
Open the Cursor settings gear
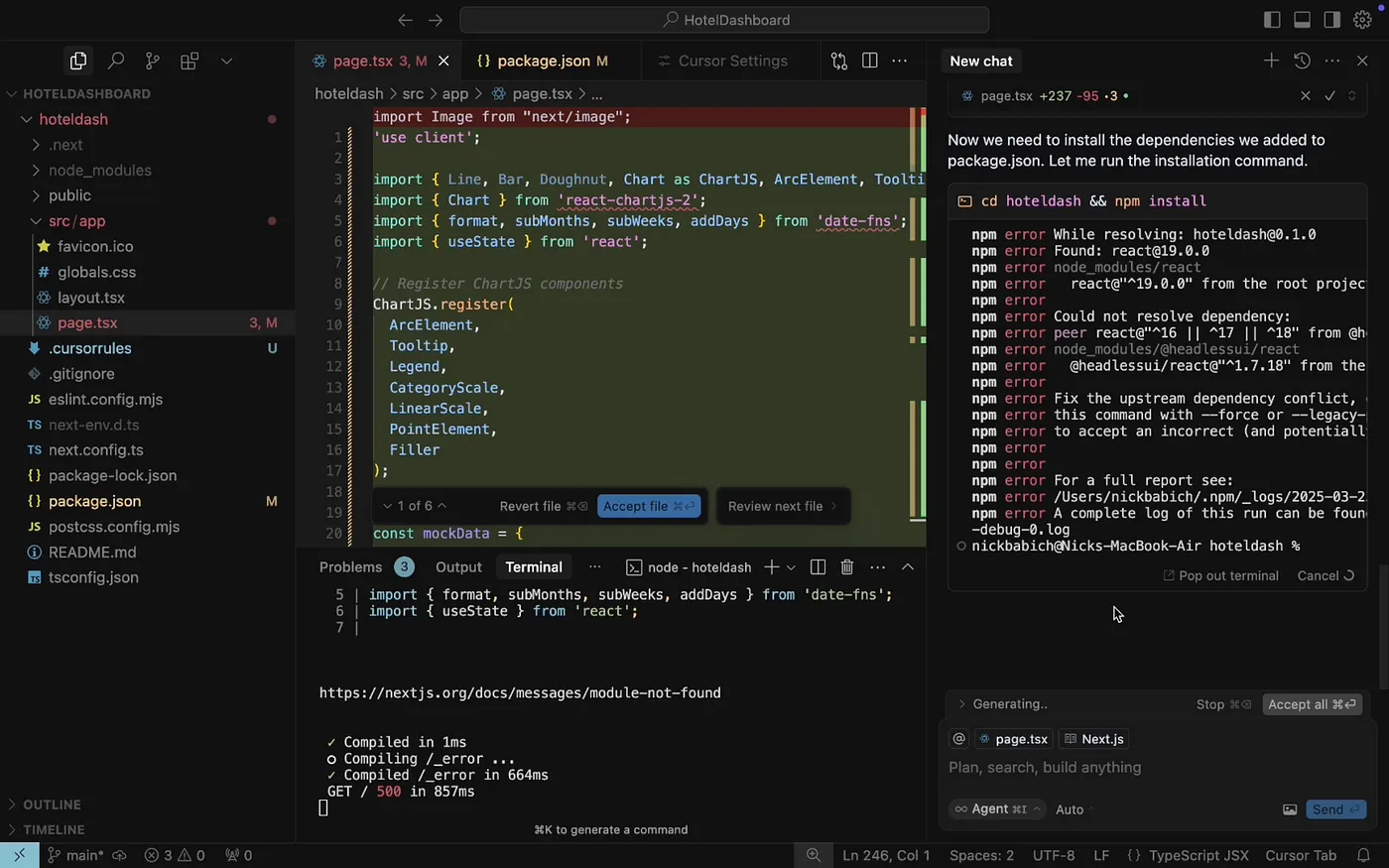[x=1362, y=19]
